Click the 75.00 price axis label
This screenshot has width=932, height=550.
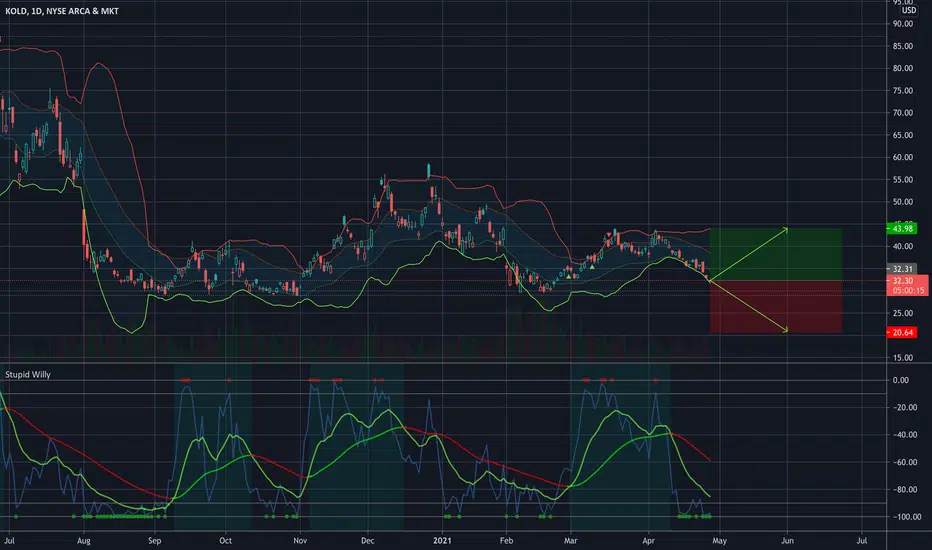(x=902, y=91)
